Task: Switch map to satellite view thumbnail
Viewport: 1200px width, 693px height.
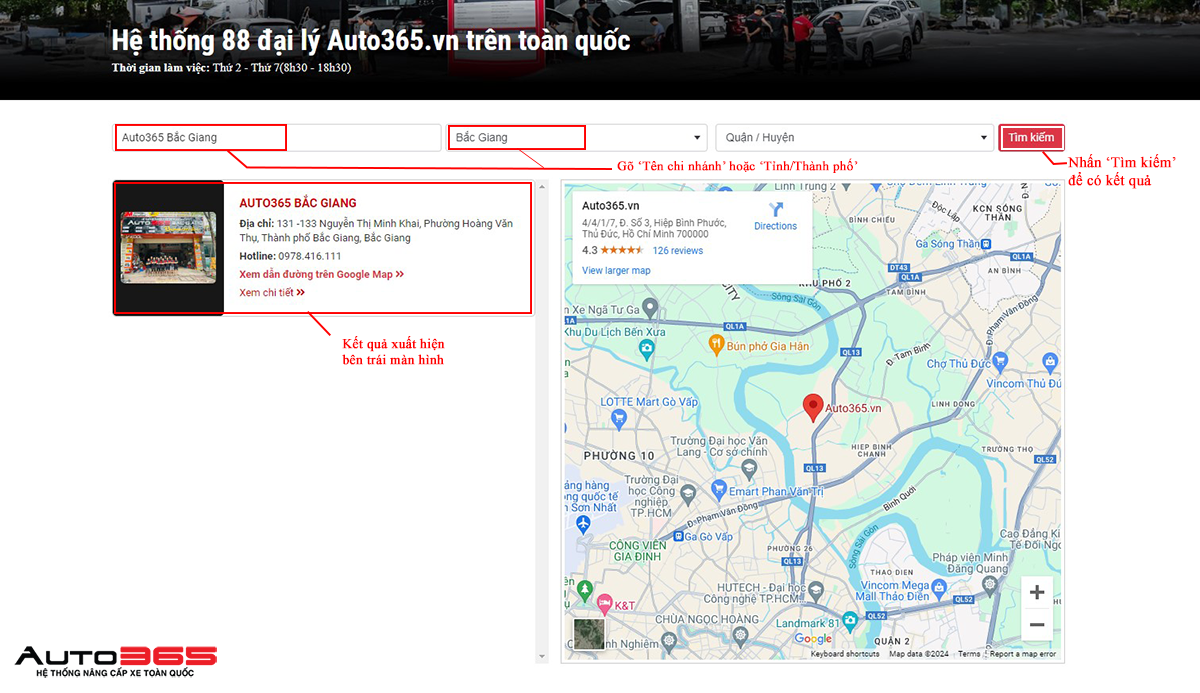Action: [589, 634]
